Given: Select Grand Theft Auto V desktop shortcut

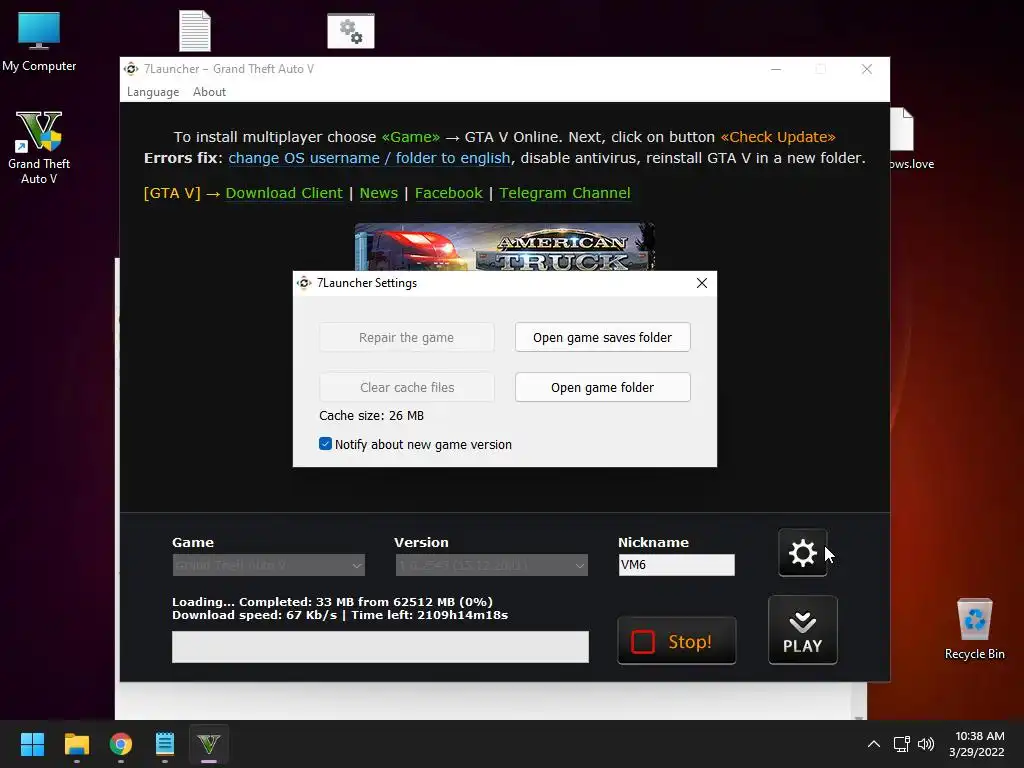Looking at the screenshot, I should (x=39, y=148).
